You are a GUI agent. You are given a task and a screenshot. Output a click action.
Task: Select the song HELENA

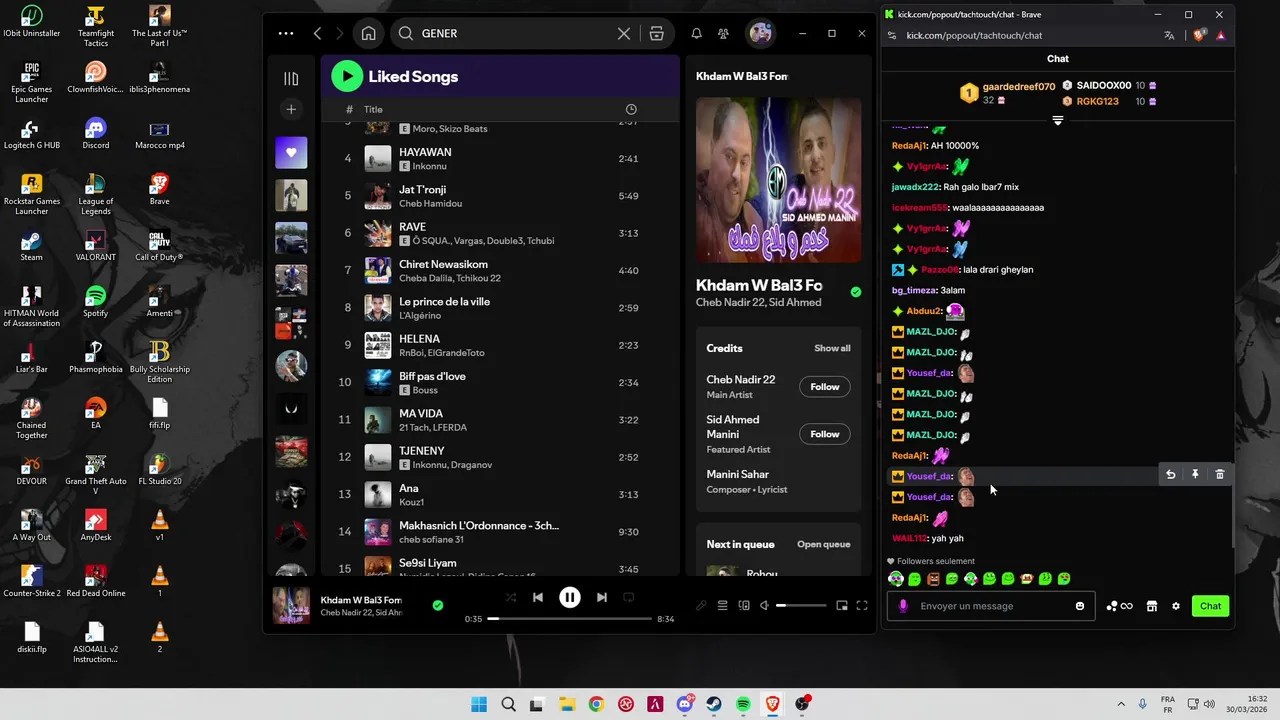coord(500,345)
